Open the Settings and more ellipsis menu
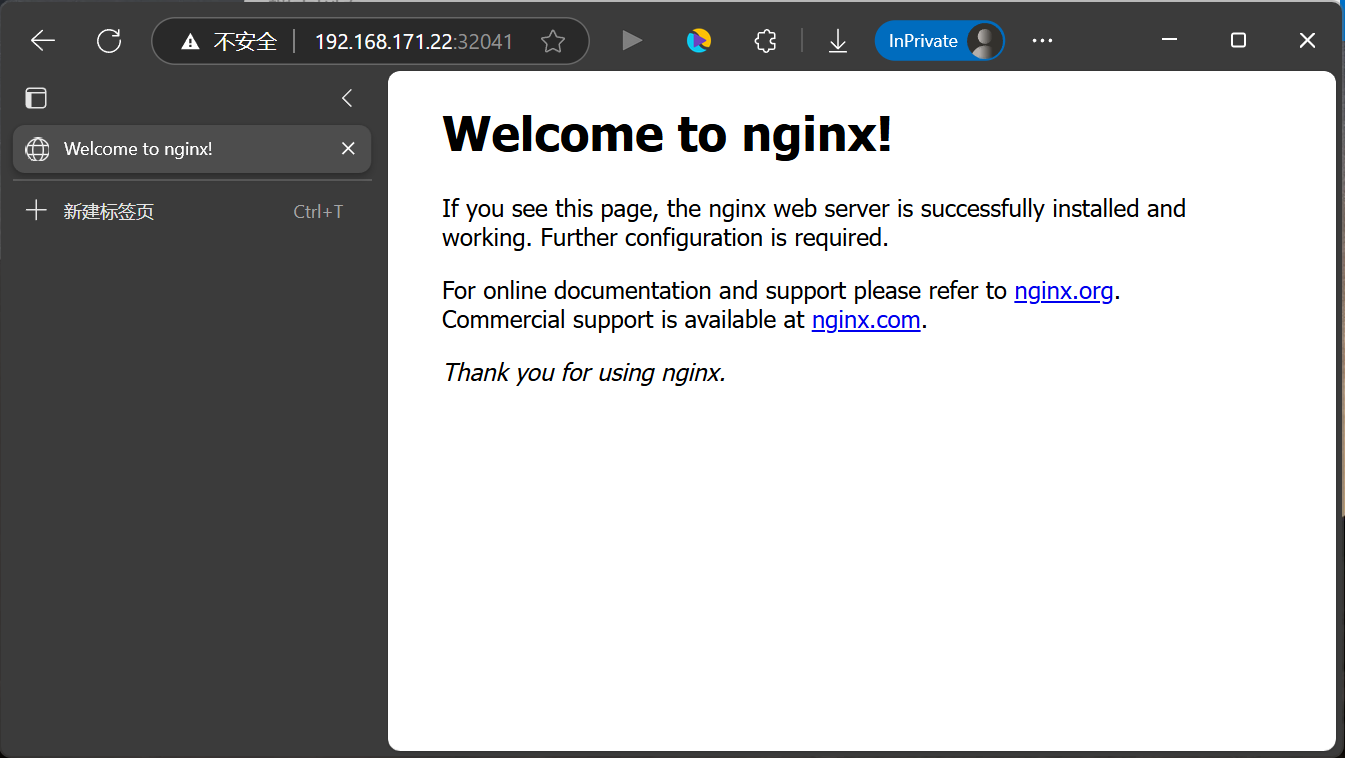The width and height of the screenshot is (1345, 758). coord(1042,41)
